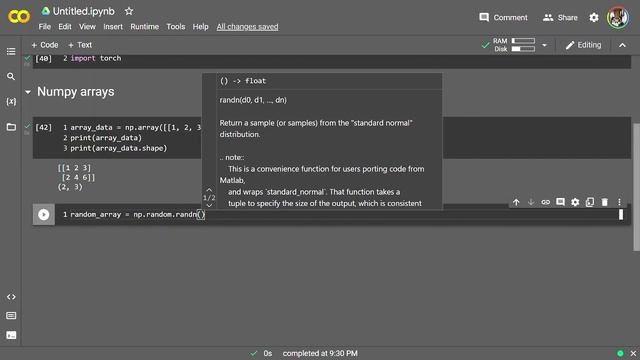Open the terminal panel icon
This screenshot has width=640, height=360.
click(x=11, y=335)
